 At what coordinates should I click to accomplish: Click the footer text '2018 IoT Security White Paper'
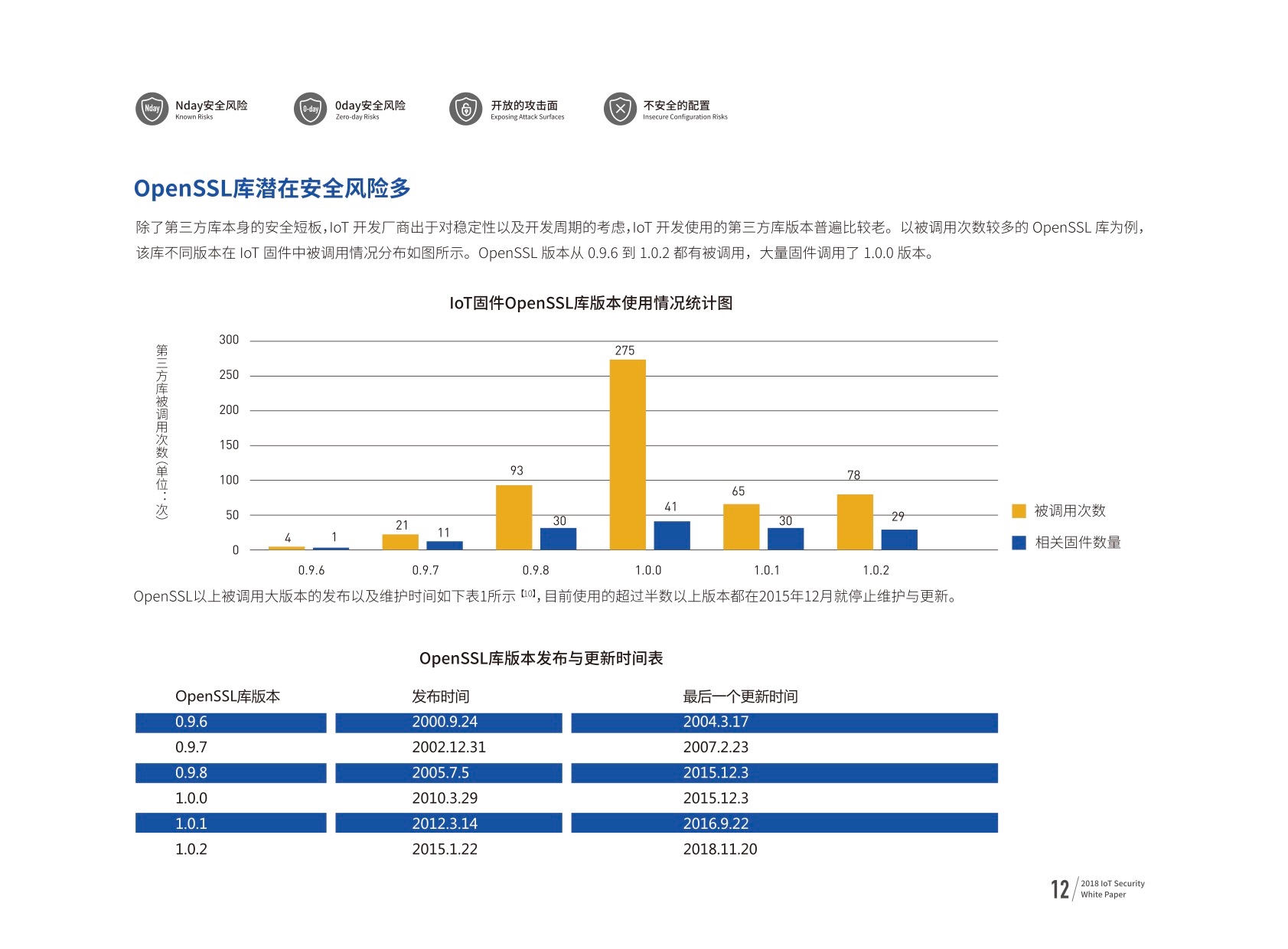tap(1113, 889)
